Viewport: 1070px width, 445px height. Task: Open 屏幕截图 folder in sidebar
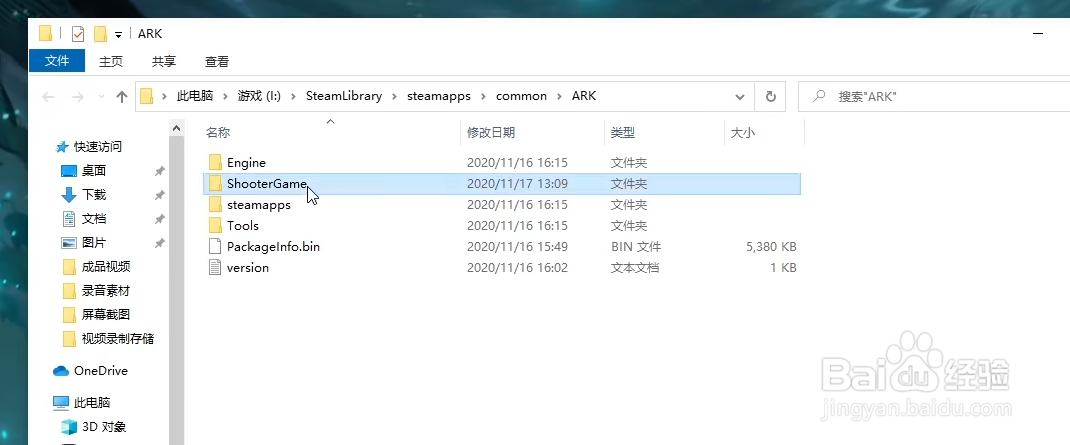point(106,315)
